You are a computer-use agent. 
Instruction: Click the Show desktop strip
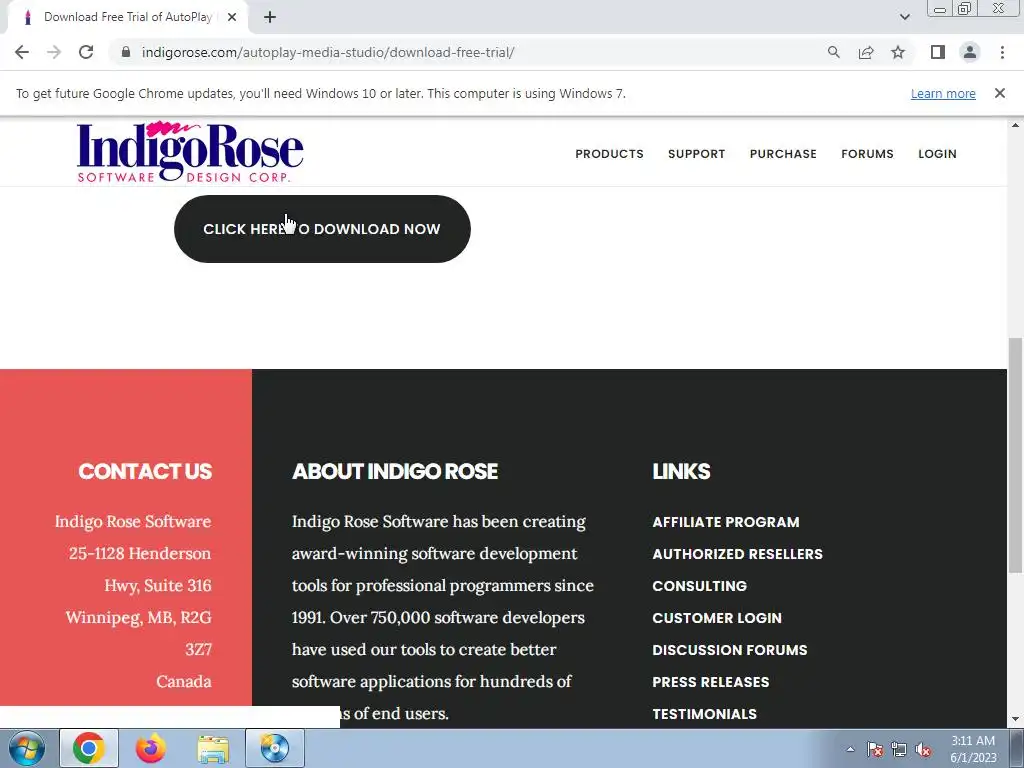1017,748
